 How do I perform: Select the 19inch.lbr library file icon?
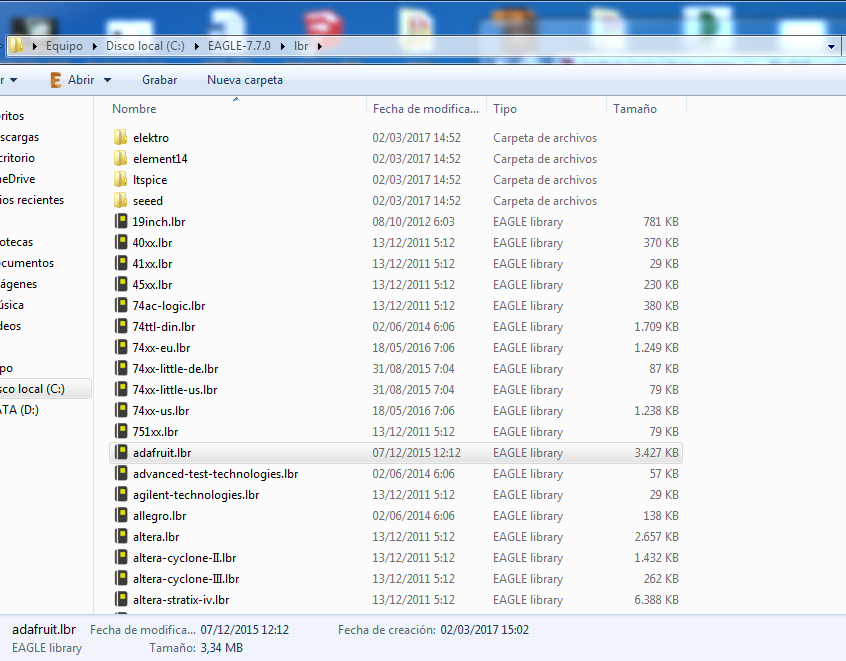pyautogui.click(x=121, y=221)
